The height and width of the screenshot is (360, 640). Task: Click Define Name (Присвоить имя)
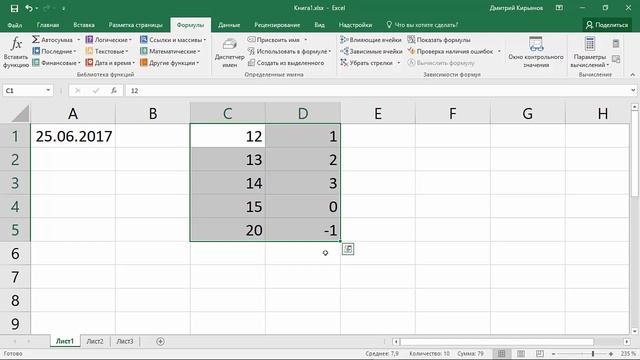(x=273, y=40)
